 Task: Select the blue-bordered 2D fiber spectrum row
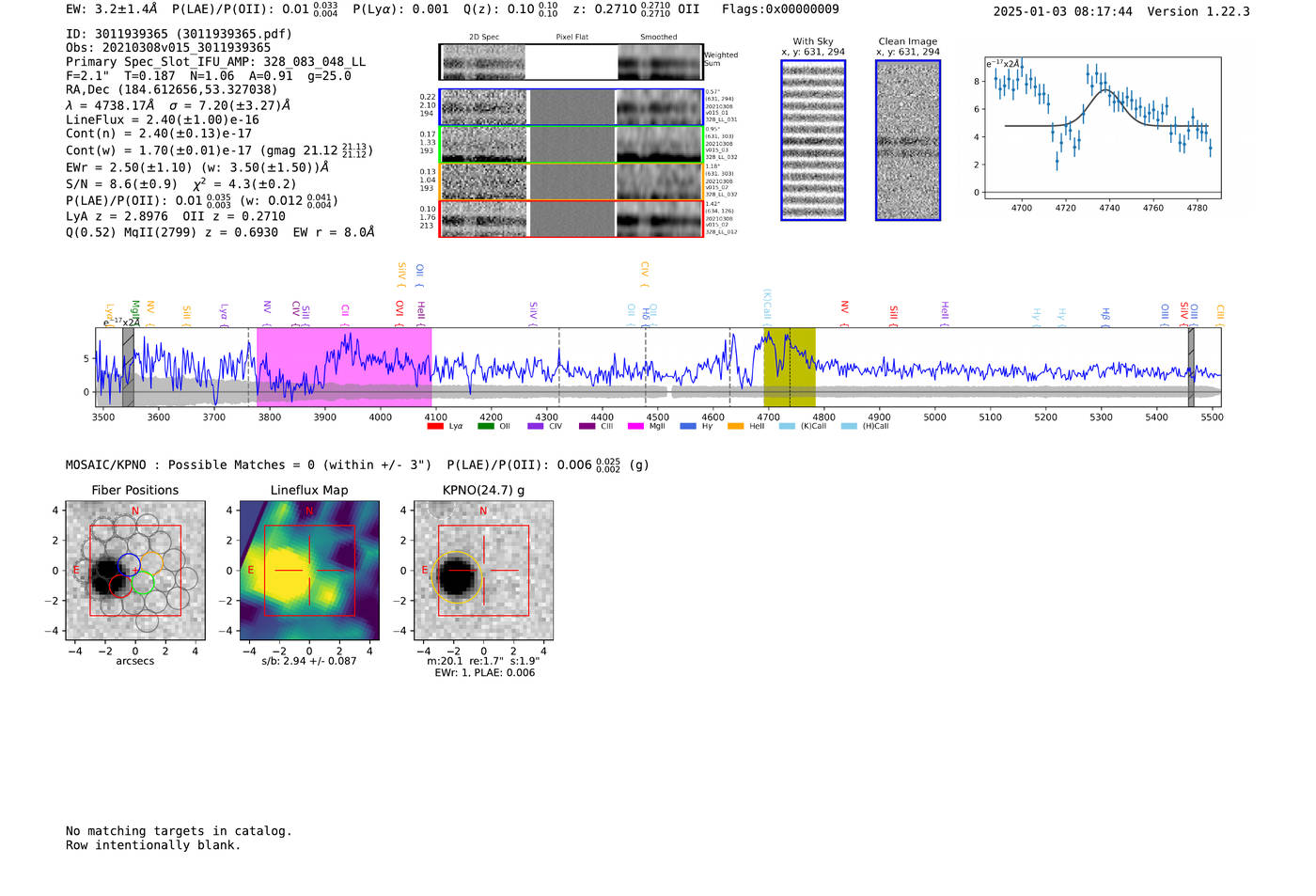tap(572, 107)
